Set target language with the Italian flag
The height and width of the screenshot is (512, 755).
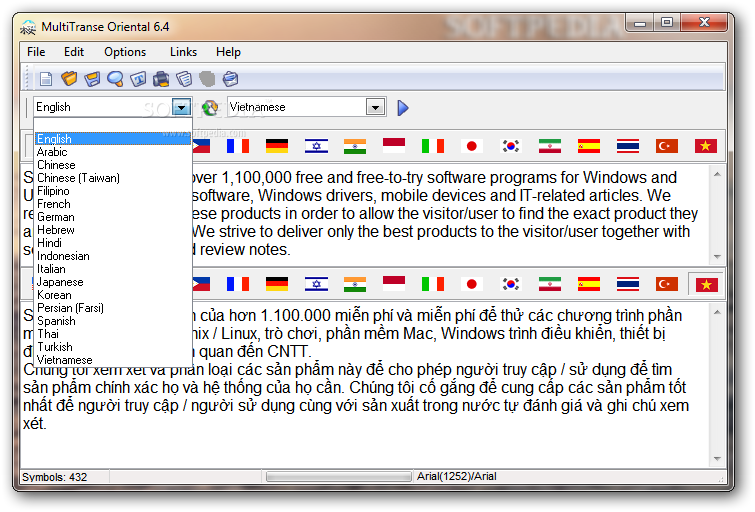click(433, 284)
